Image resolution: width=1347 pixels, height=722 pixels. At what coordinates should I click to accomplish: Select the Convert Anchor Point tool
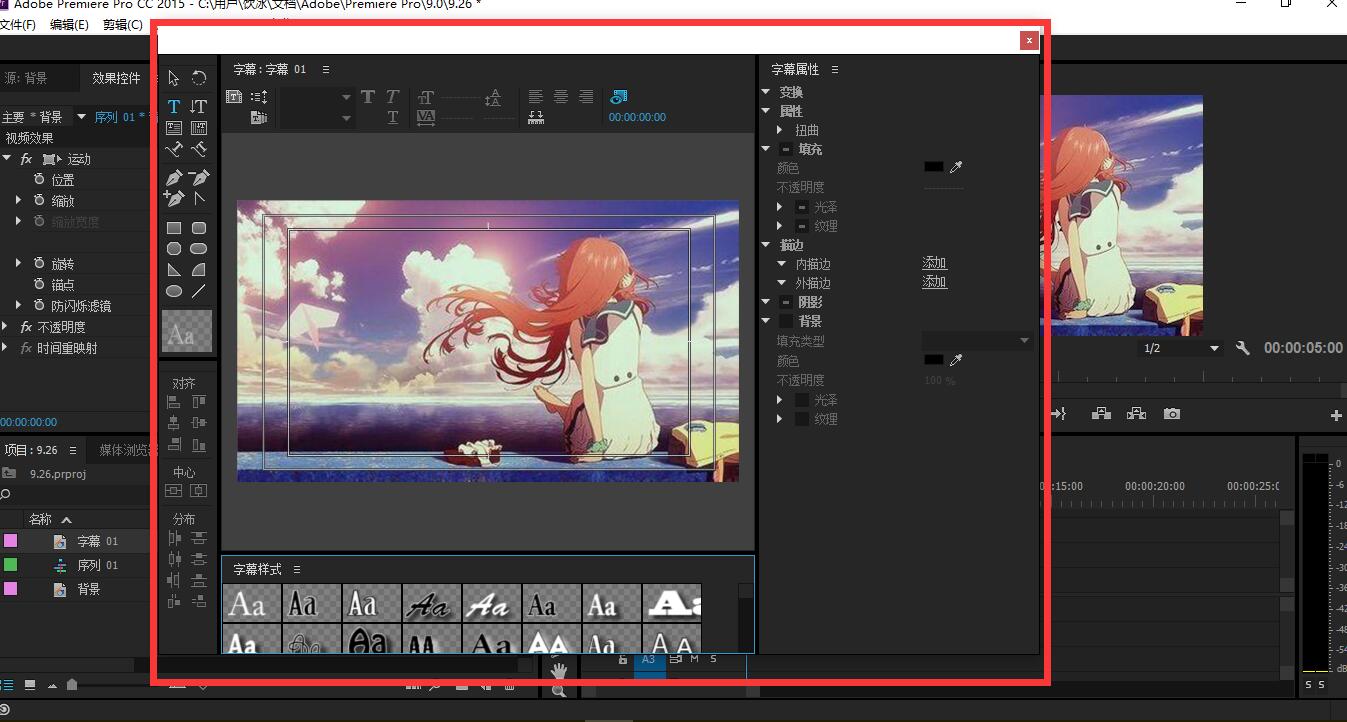199,198
